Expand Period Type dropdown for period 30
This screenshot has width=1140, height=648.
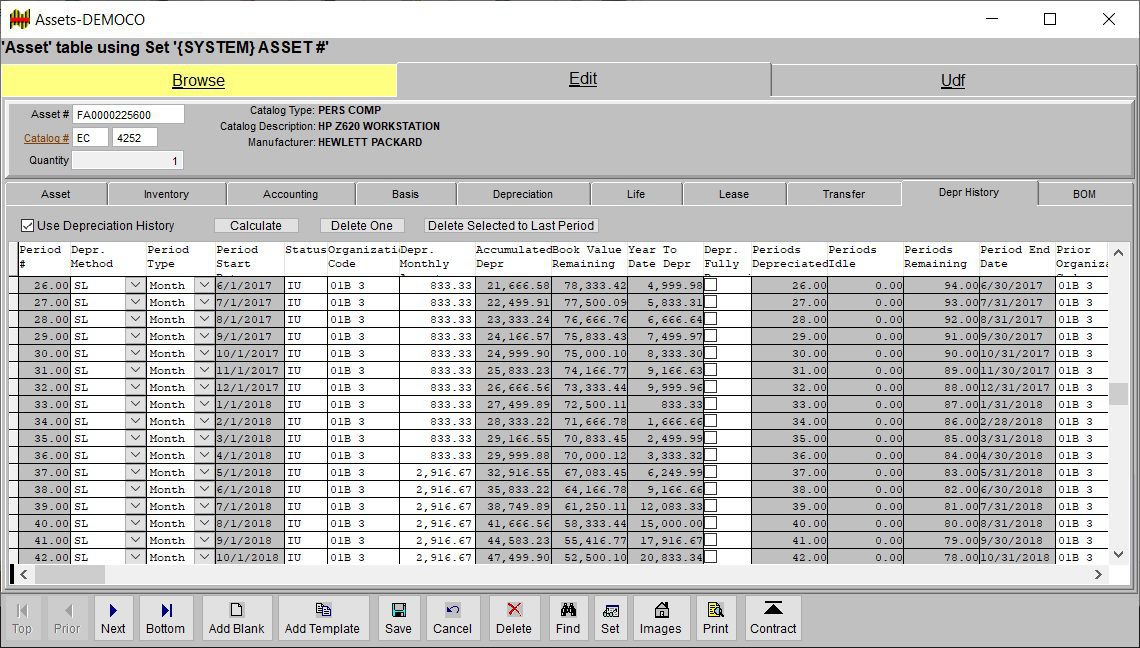pyautogui.click(x=203, y=354)
